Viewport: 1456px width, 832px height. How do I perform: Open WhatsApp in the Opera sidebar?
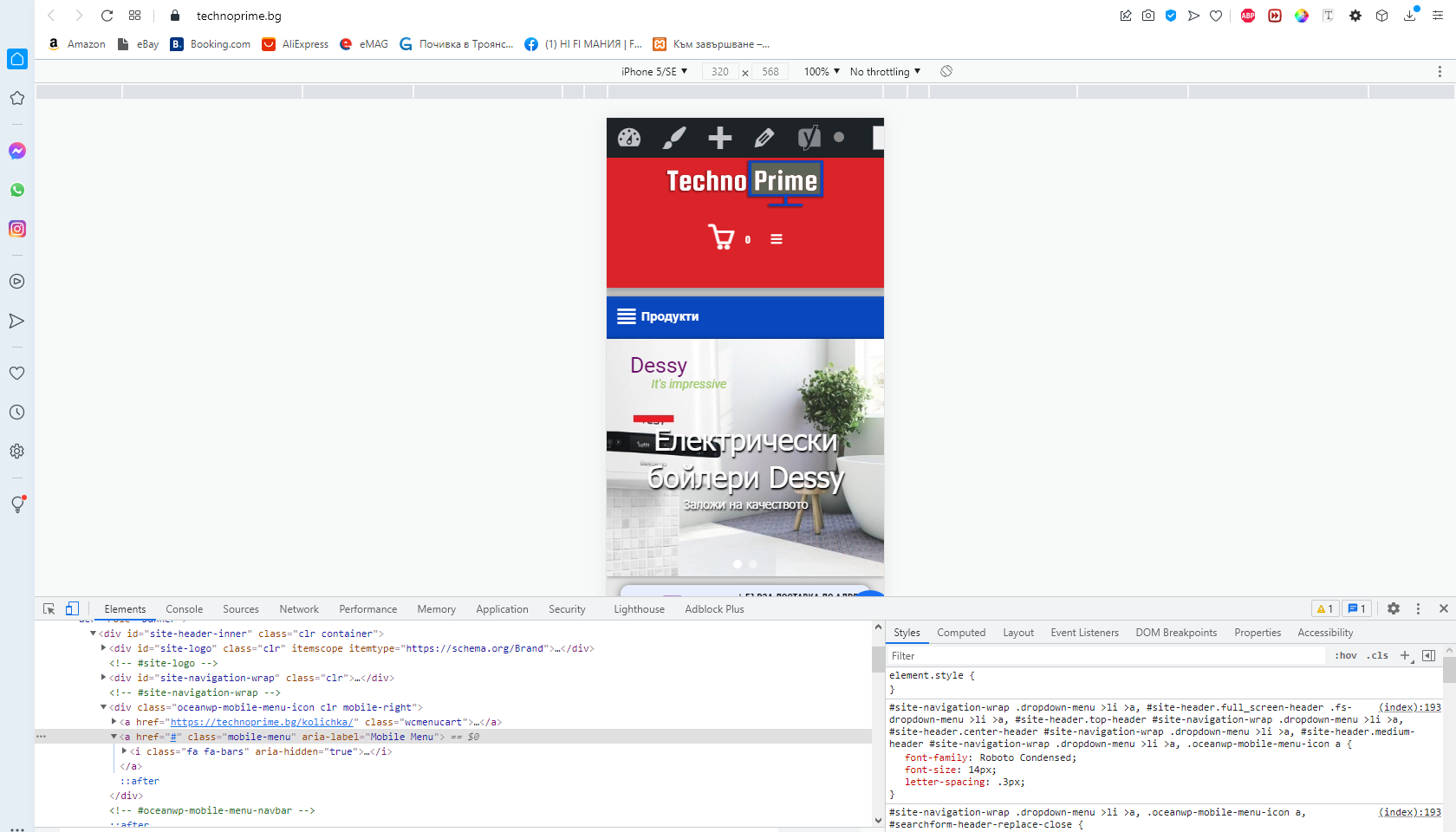(x=17, y=190)
